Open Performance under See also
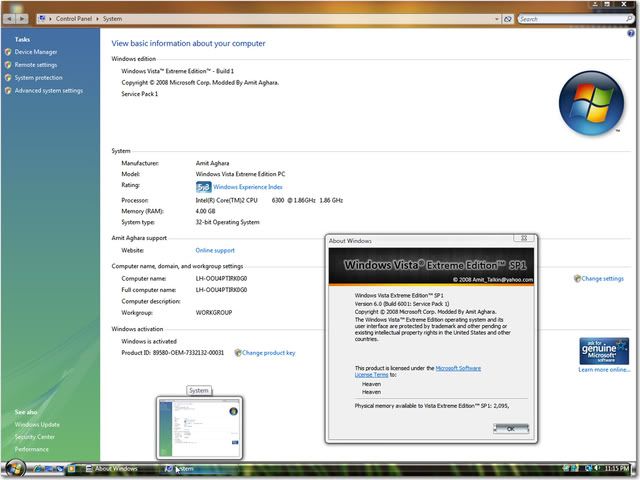Screen dimensions: 640x480 pos(31,449)
